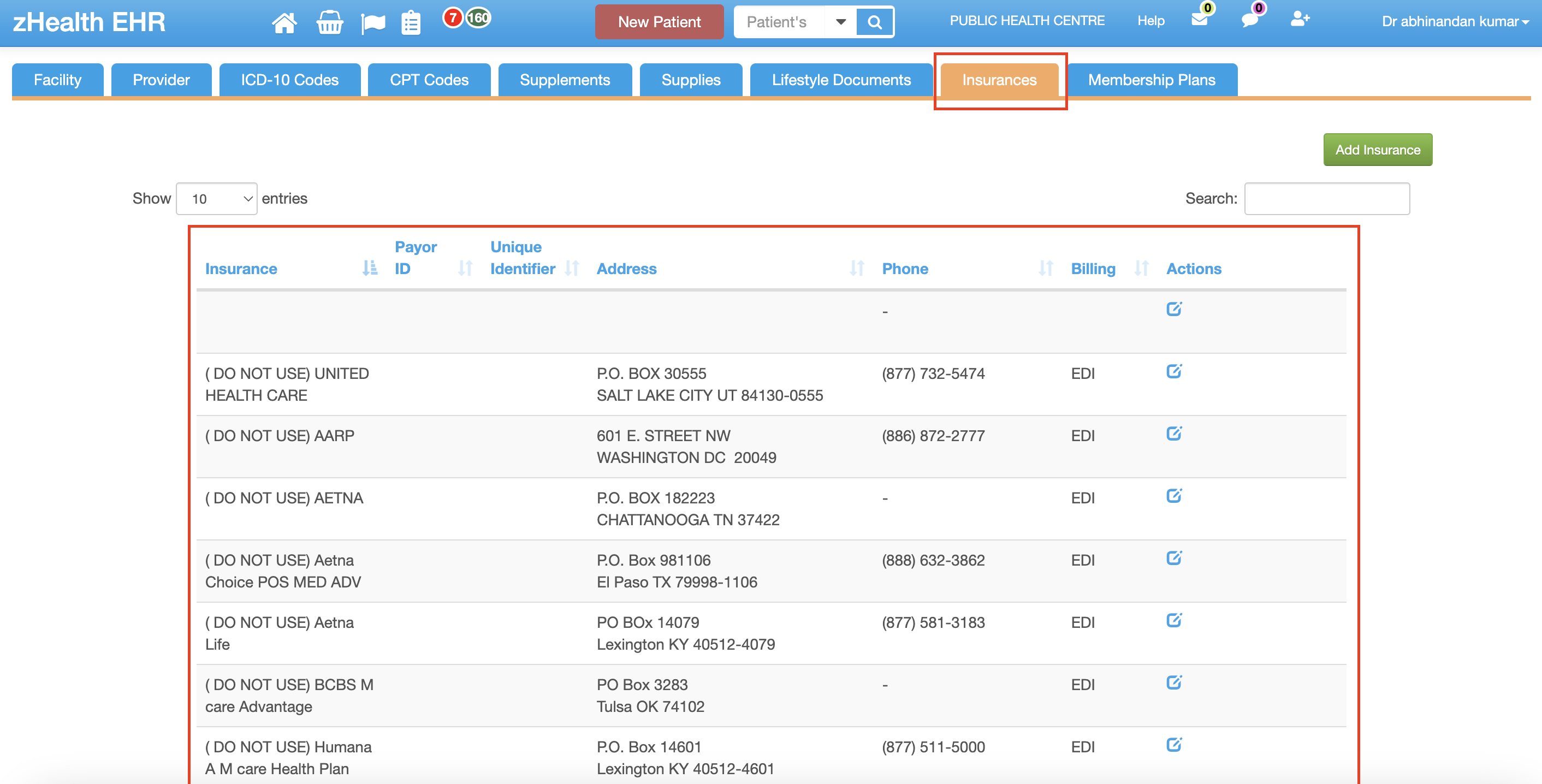Select address PO BOx 14079
The width and height of the screenshot is (1542, 784).
pos(648,622)
